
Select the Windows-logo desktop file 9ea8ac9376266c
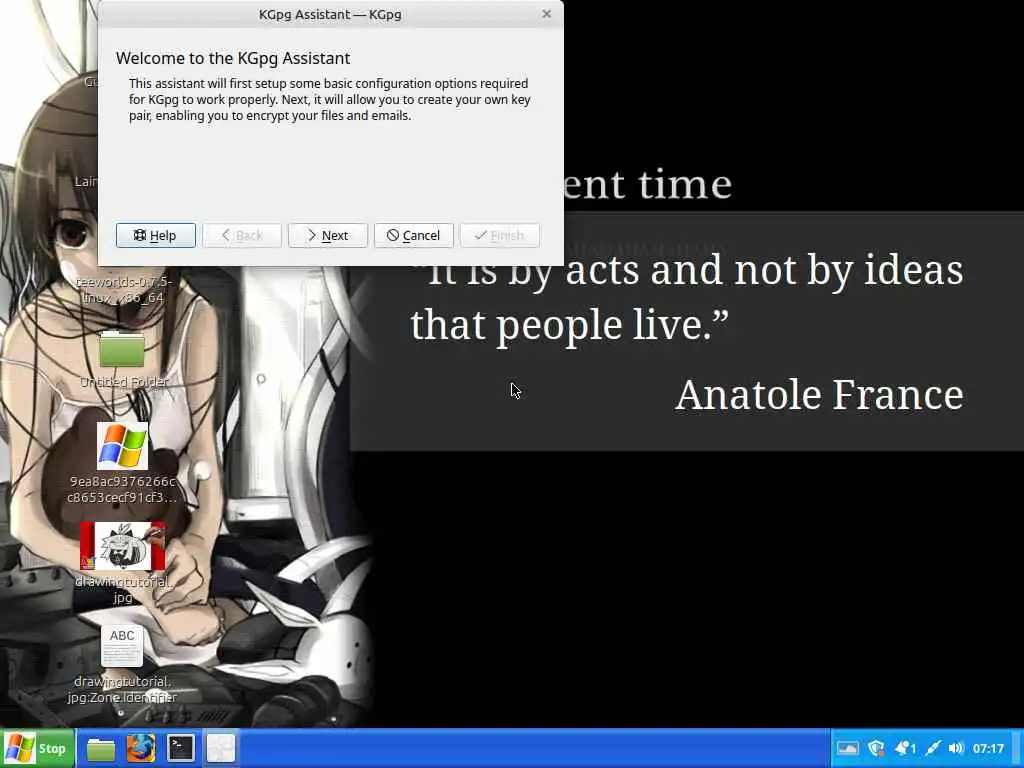pos(122,463)
